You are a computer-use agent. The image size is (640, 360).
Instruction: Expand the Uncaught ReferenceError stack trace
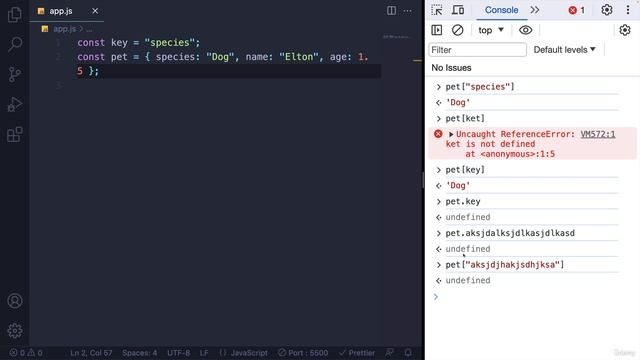451,134
